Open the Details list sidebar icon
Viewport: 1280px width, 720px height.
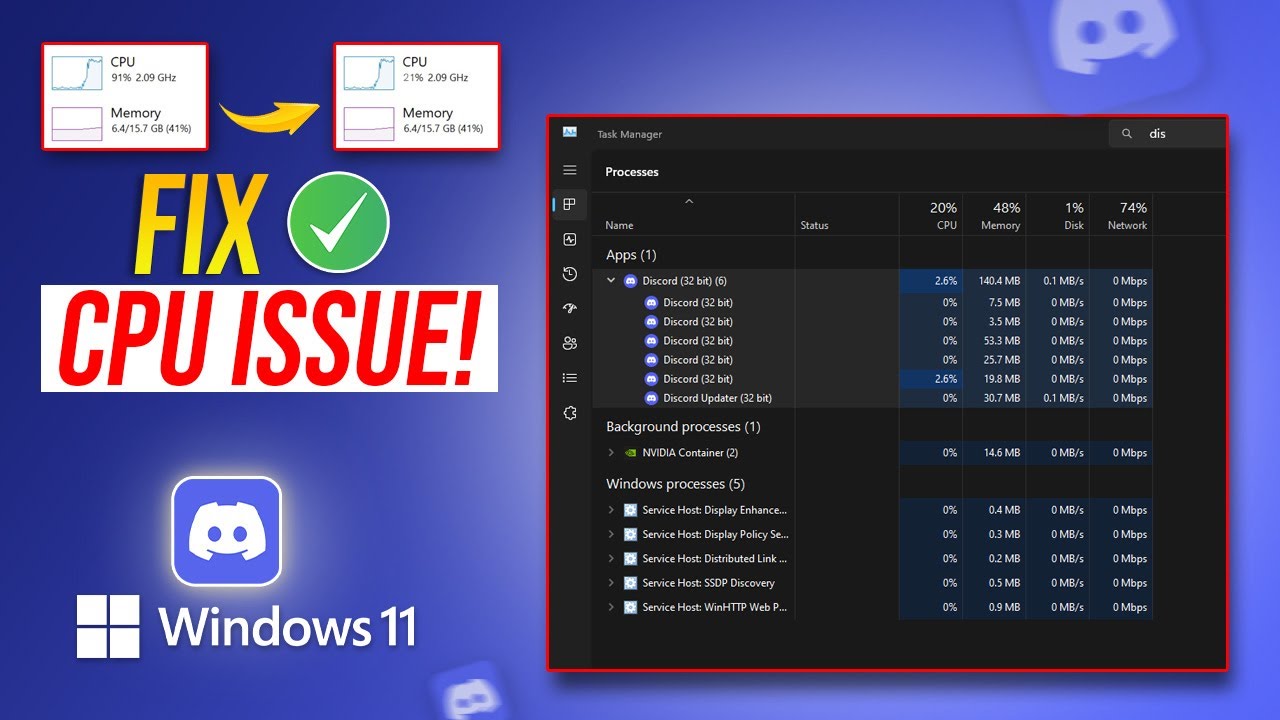coord(570,378)
